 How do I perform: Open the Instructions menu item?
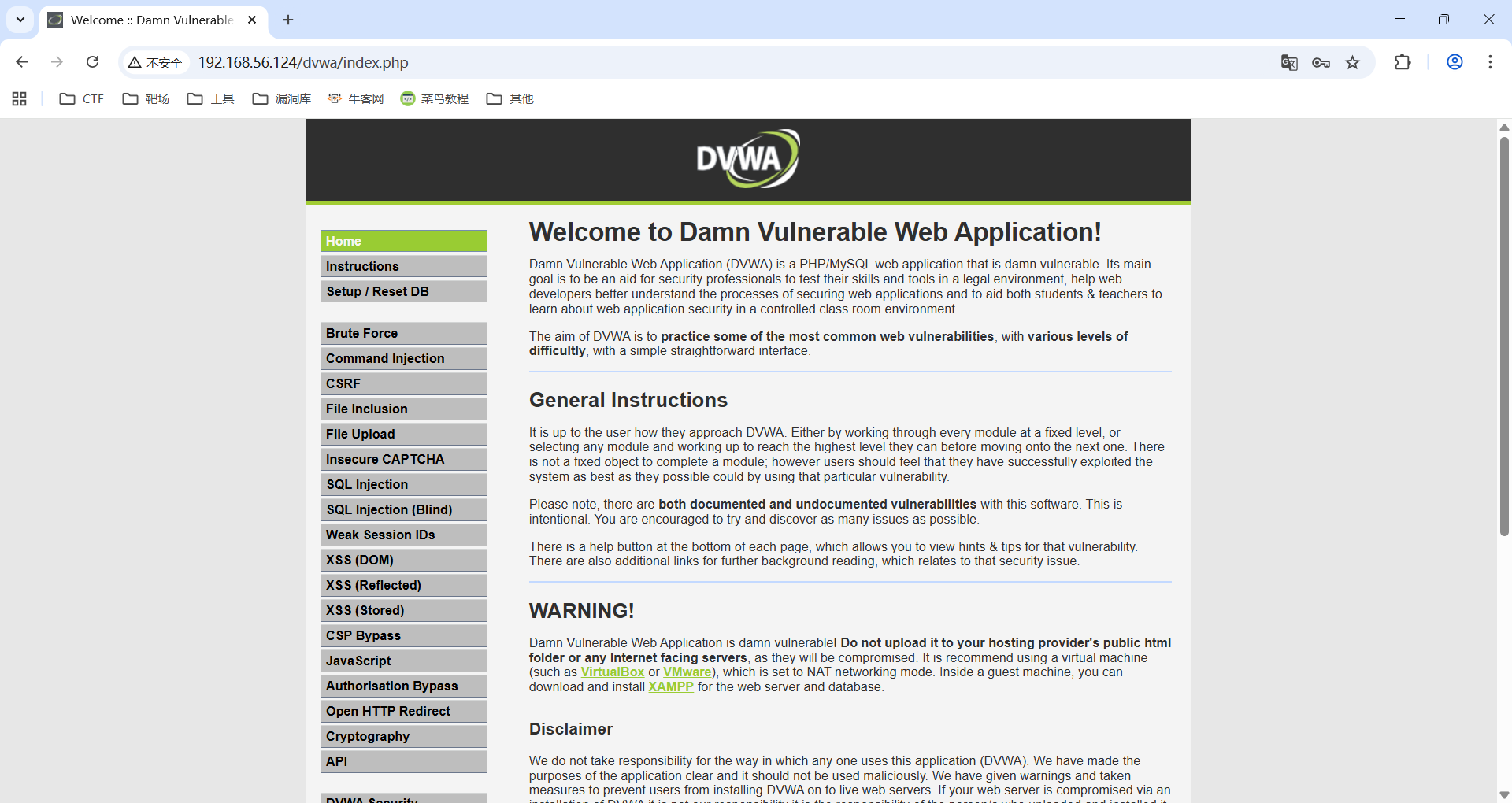coord(404,266)
